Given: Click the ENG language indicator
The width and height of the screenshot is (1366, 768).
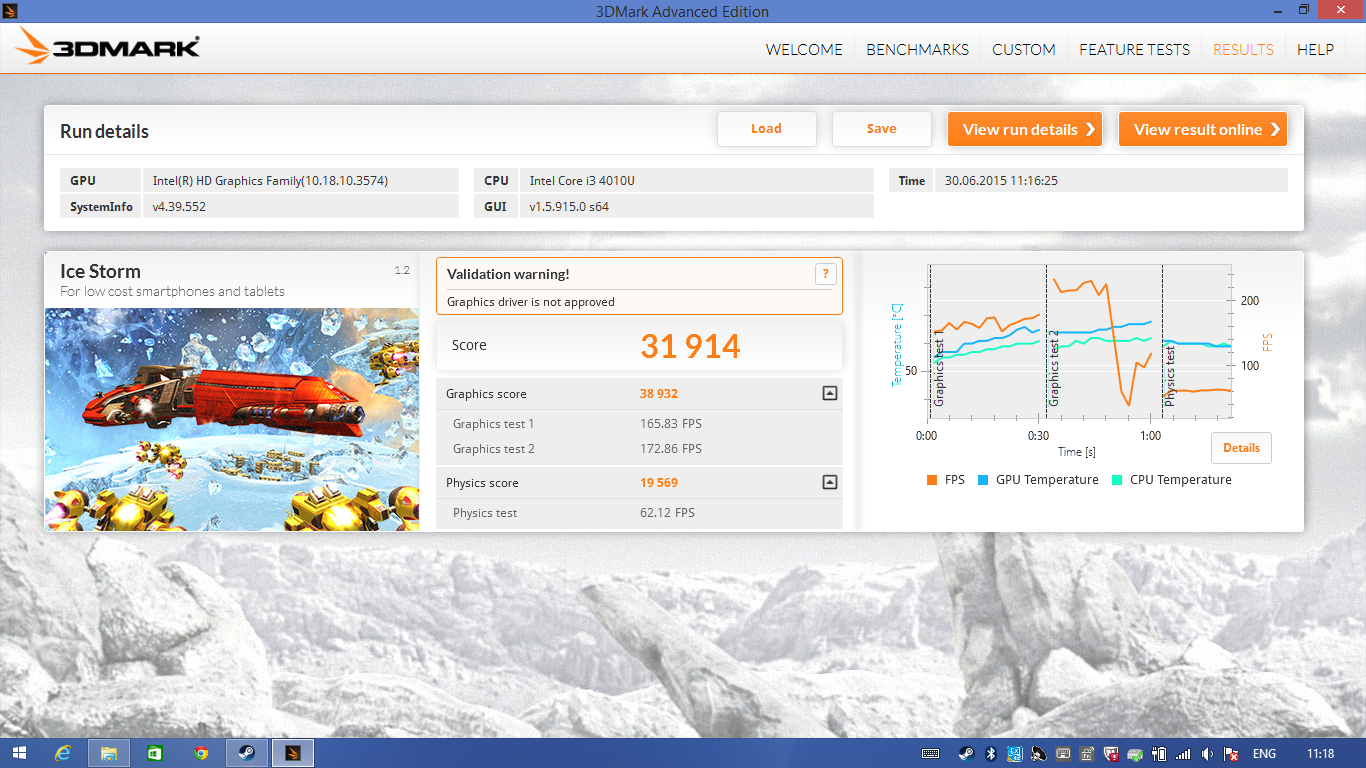Looking at the screenshot, I should (x=1264, y=754).
